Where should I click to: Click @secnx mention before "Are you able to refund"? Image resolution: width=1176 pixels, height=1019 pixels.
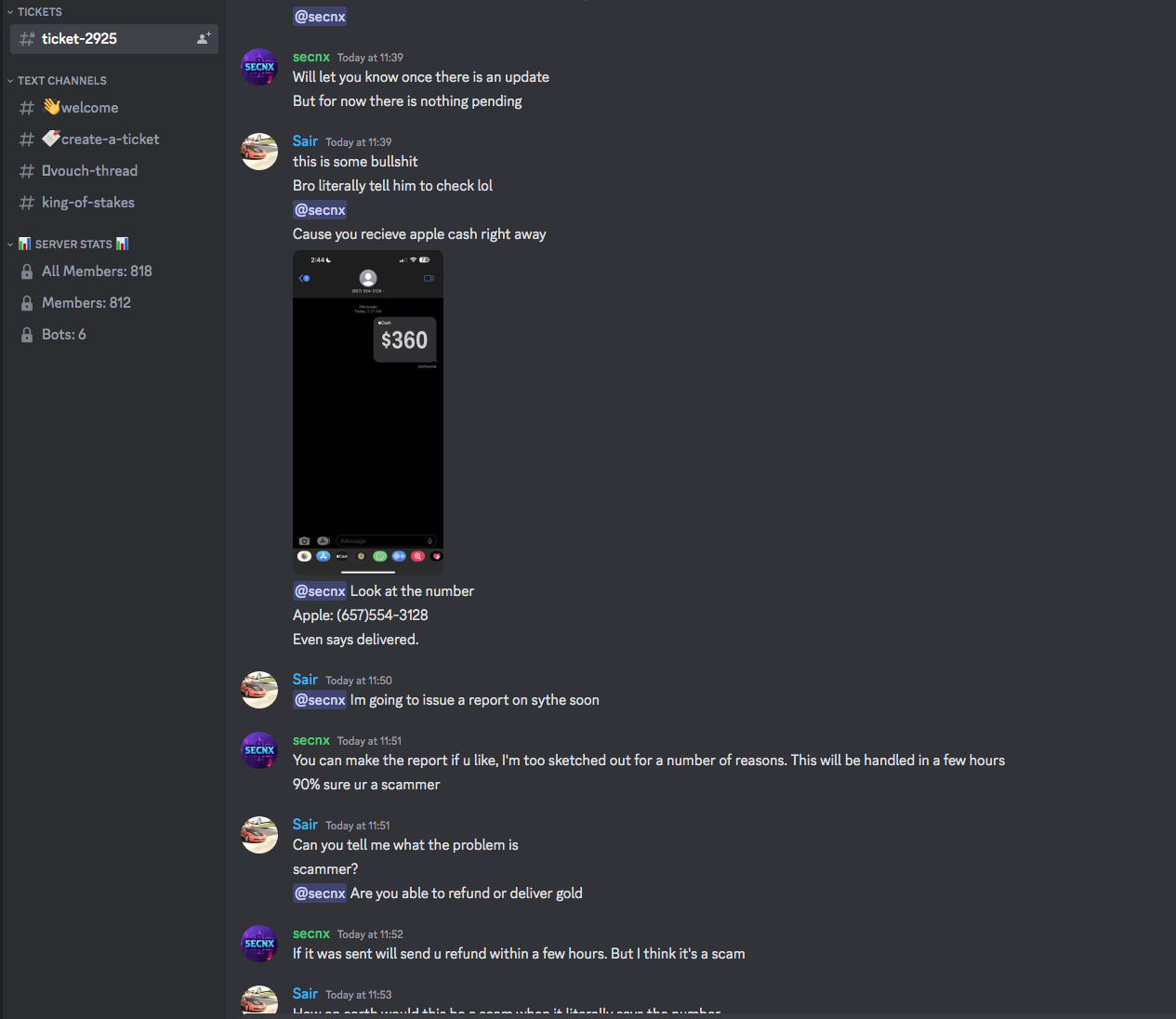point(320,893)
